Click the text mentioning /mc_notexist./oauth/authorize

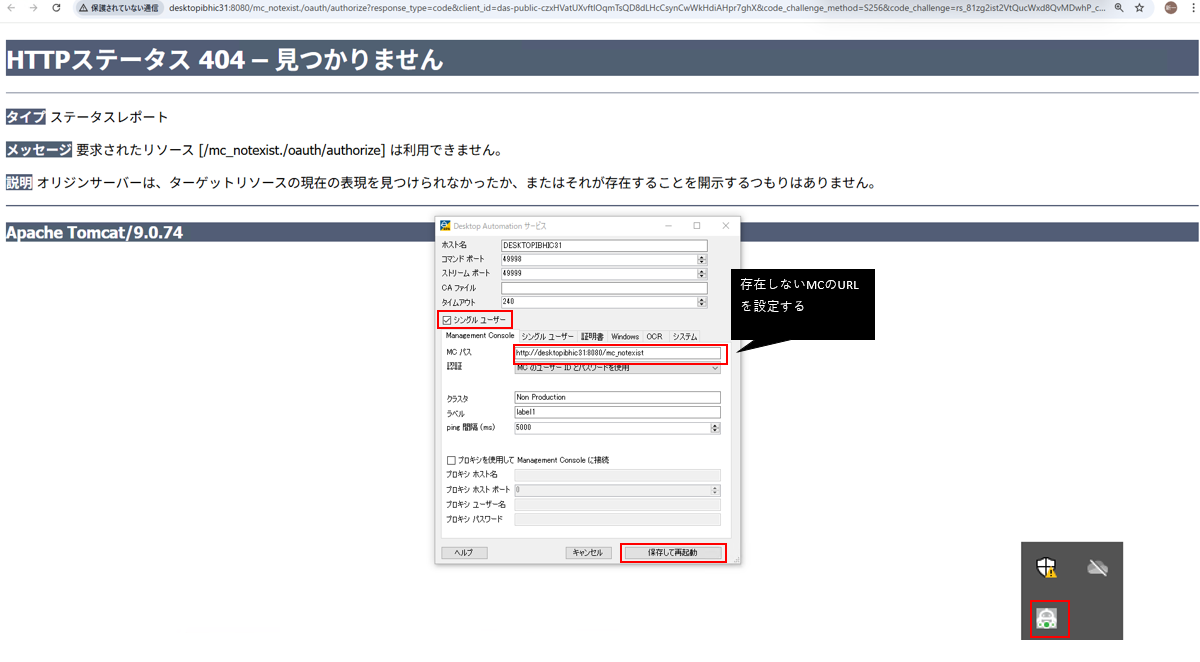(x=292, y=150)
